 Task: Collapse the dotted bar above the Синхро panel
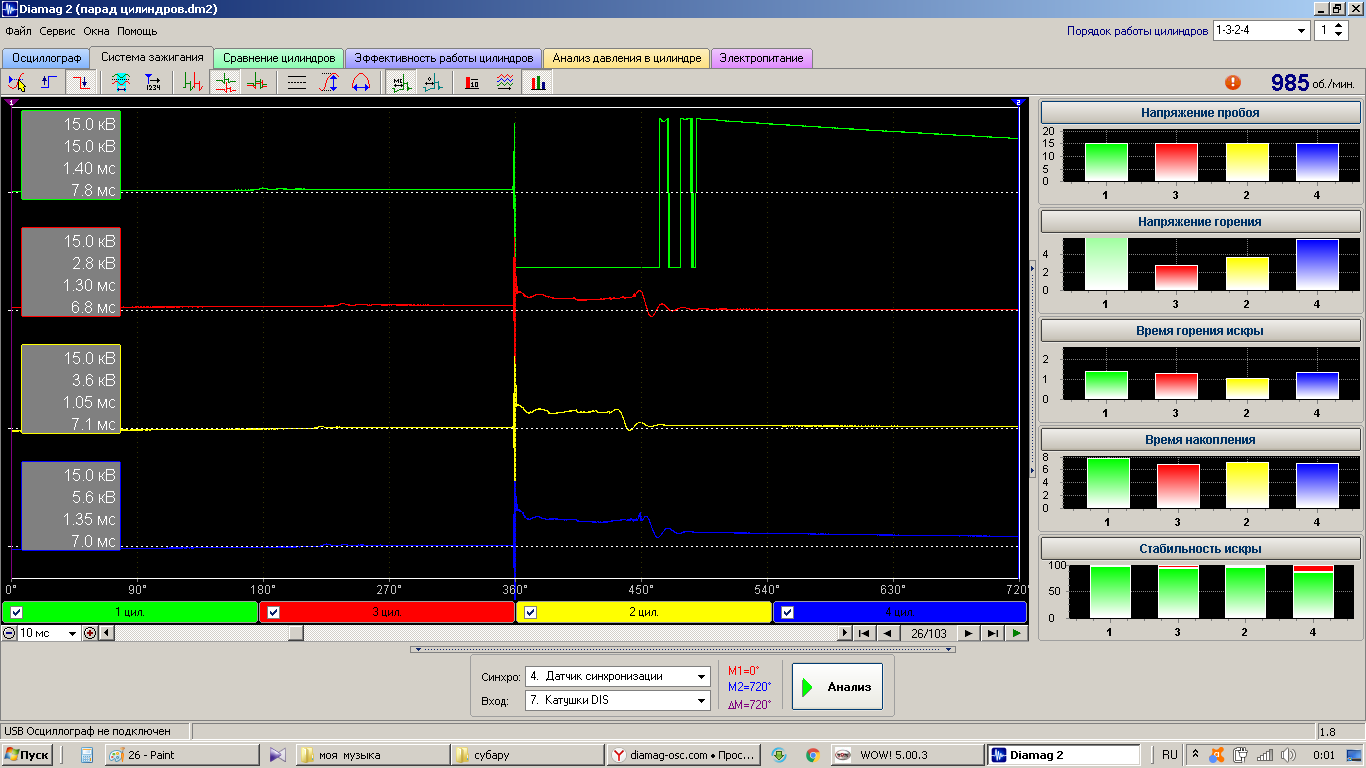[683, 649]
